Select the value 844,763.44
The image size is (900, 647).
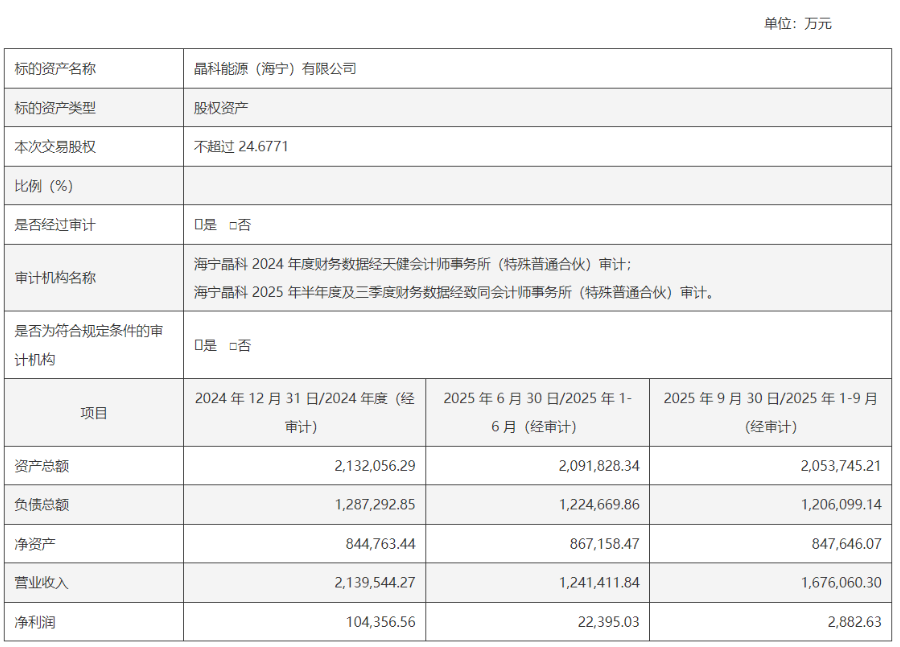pyautogui.click(x=381, y=544)
